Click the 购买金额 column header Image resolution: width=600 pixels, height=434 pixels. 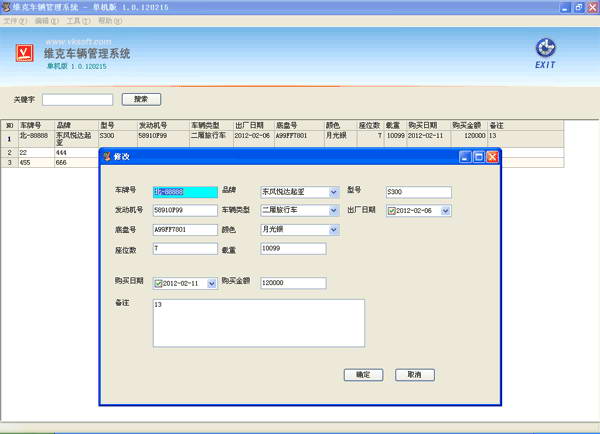point(469,125)
